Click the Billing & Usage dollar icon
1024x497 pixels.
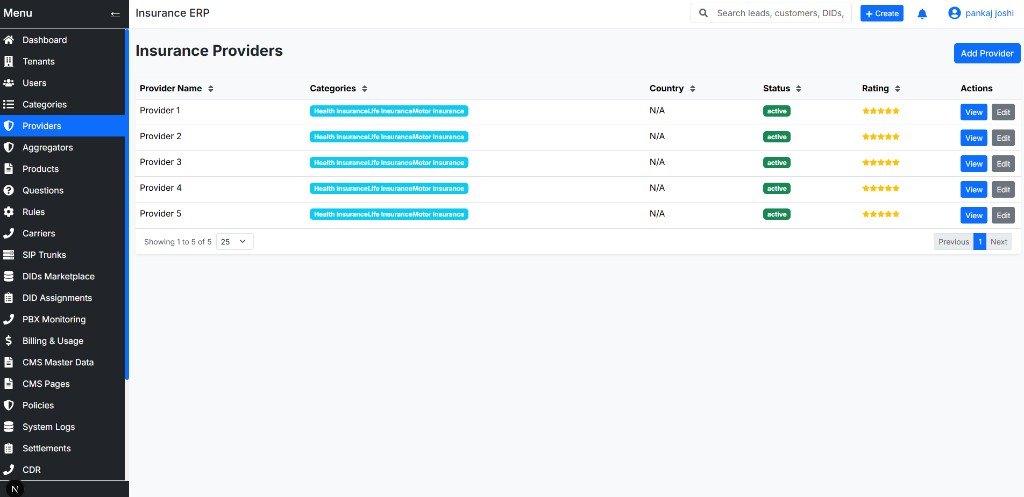(8, 341)
